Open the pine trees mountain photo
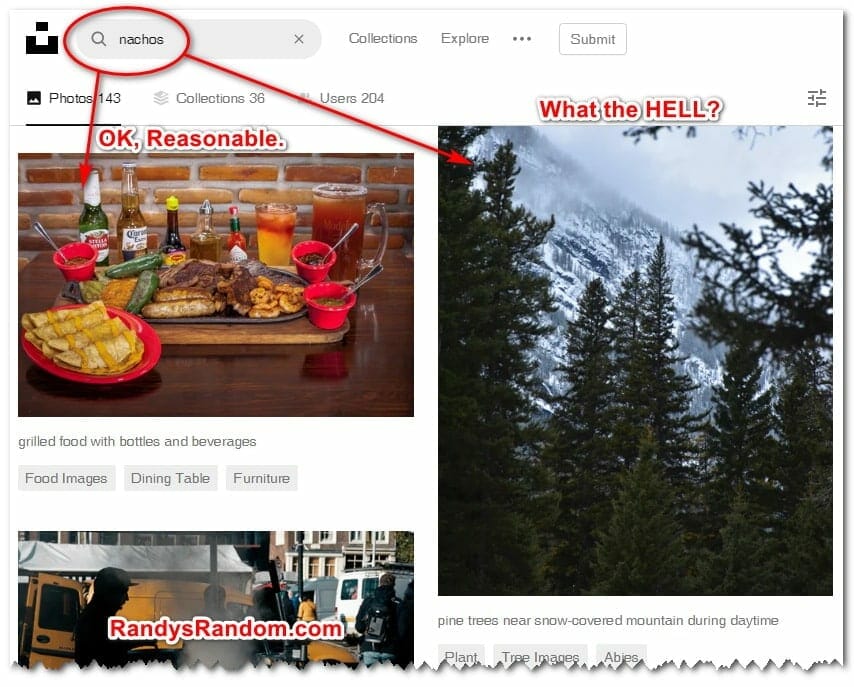This screenshot has height=687, width=854. pyautogui.click(x=635, y=361)
